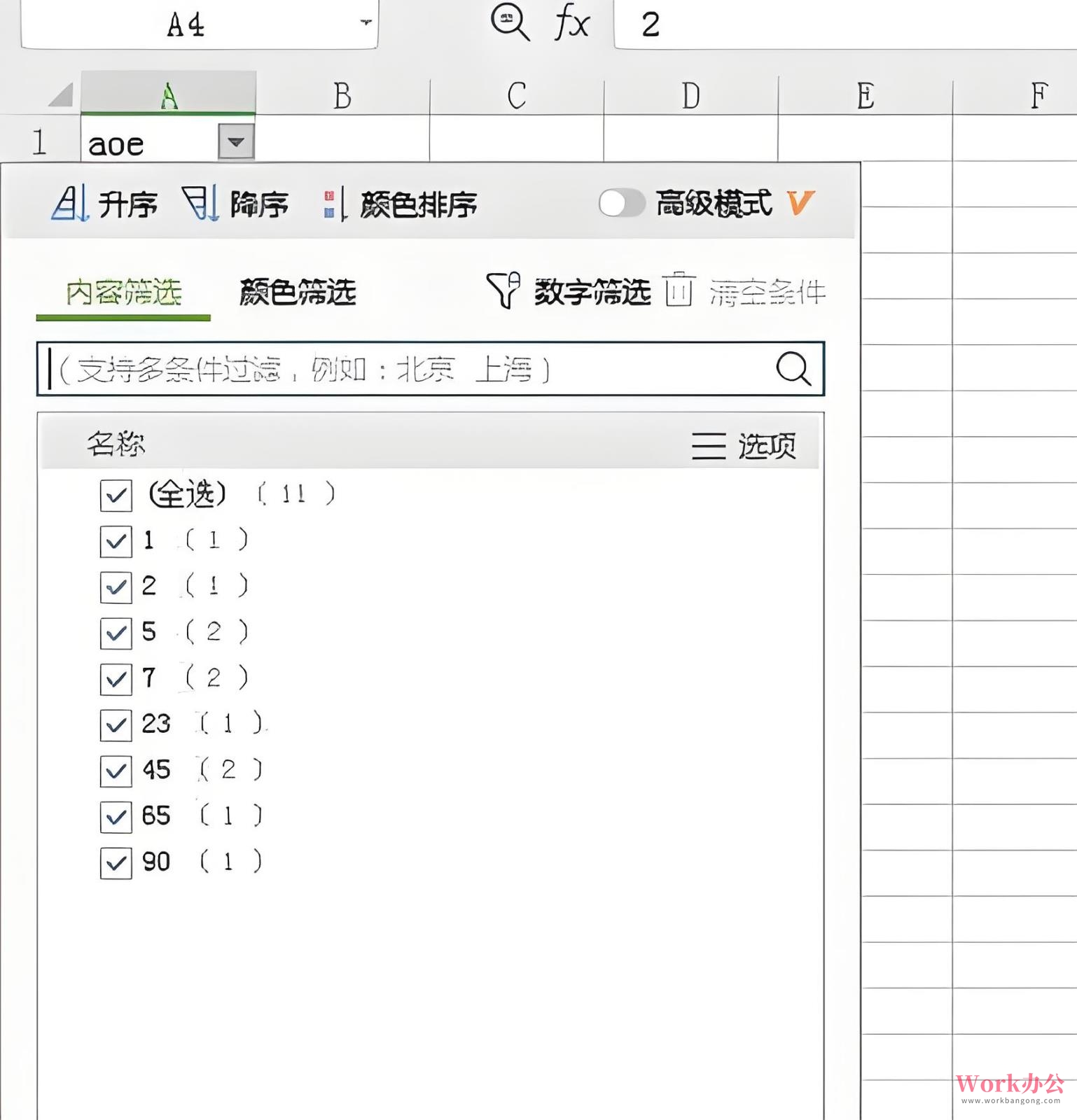Select row 1 header
This screenshot has height=1120, width=1077.
tap(39, 141)
